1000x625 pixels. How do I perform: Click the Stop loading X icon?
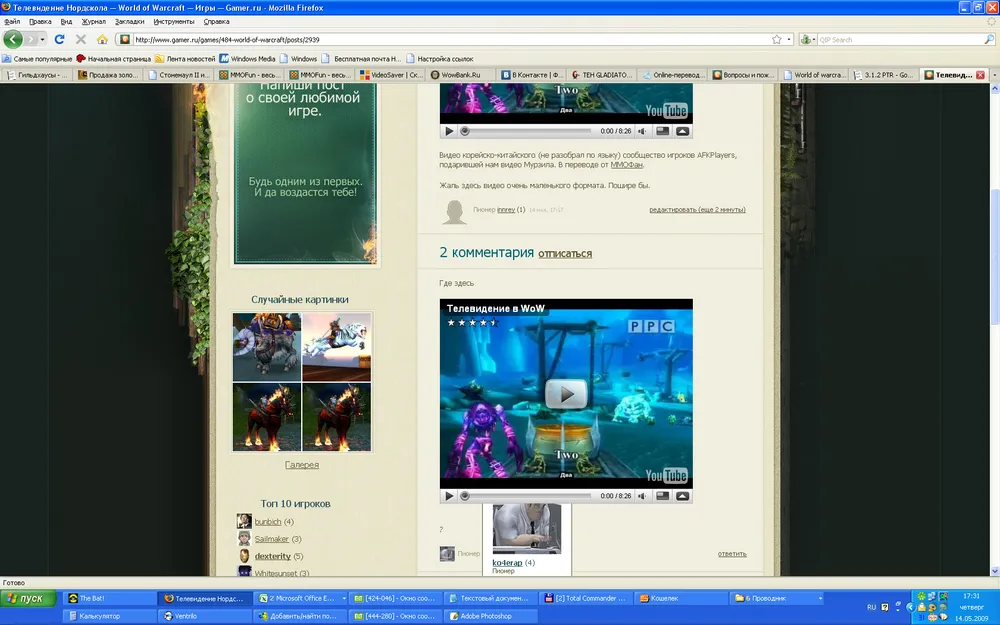click(x=81, y=39)
